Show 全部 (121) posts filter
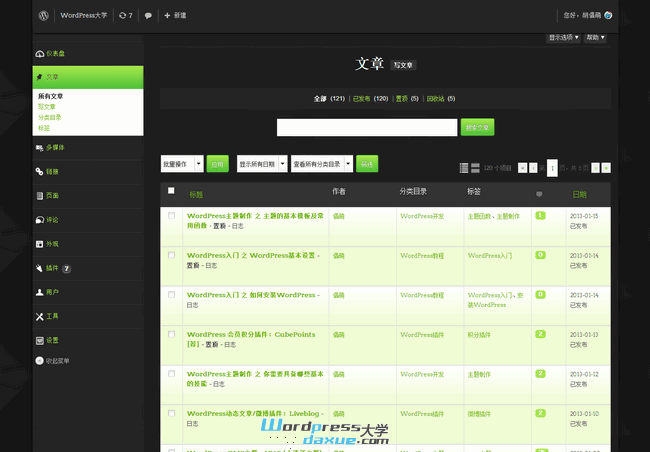Viewport: 650px width, 452px height. pyautogui.click(x=329, y=99)
